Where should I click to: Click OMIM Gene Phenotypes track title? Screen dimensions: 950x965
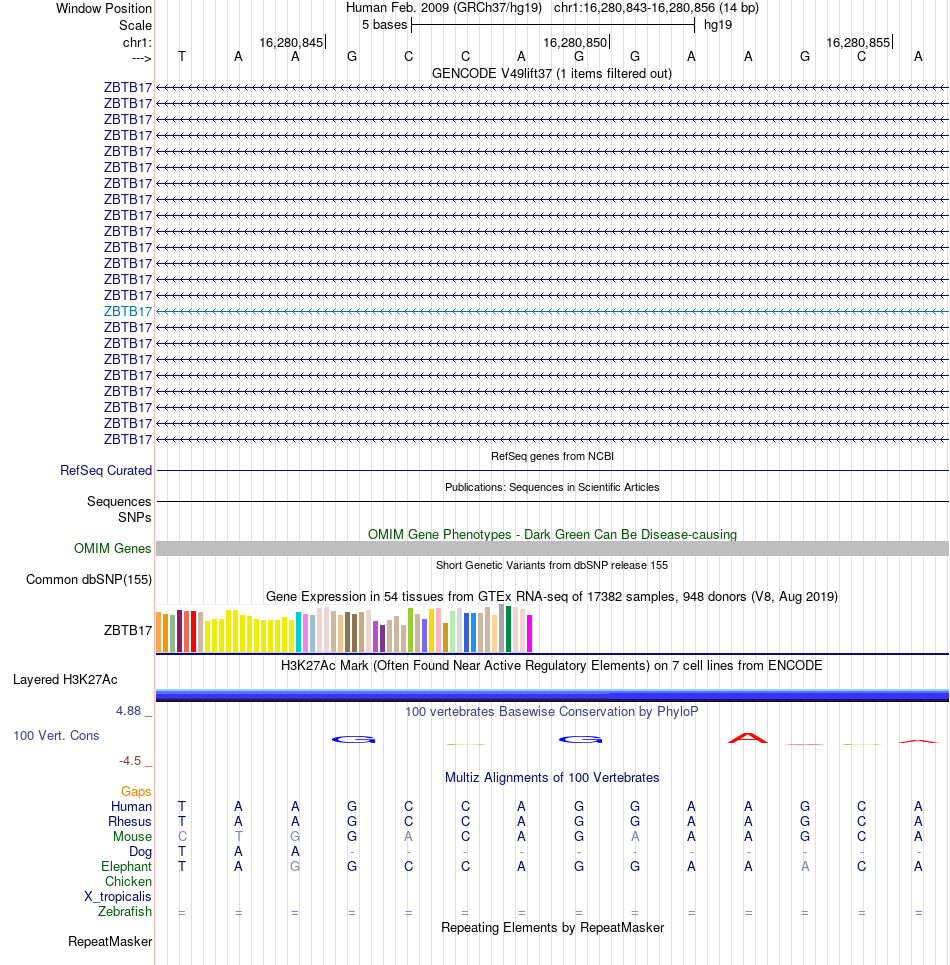pos(552,534)
